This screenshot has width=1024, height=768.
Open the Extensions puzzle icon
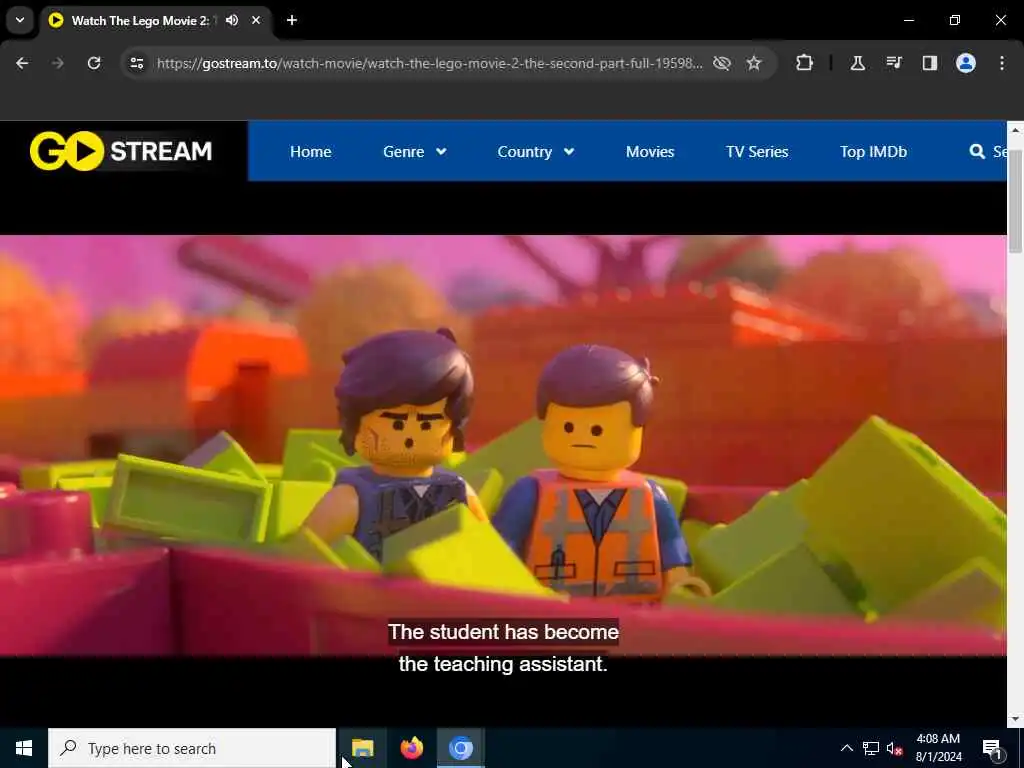[x=805, y=63]
